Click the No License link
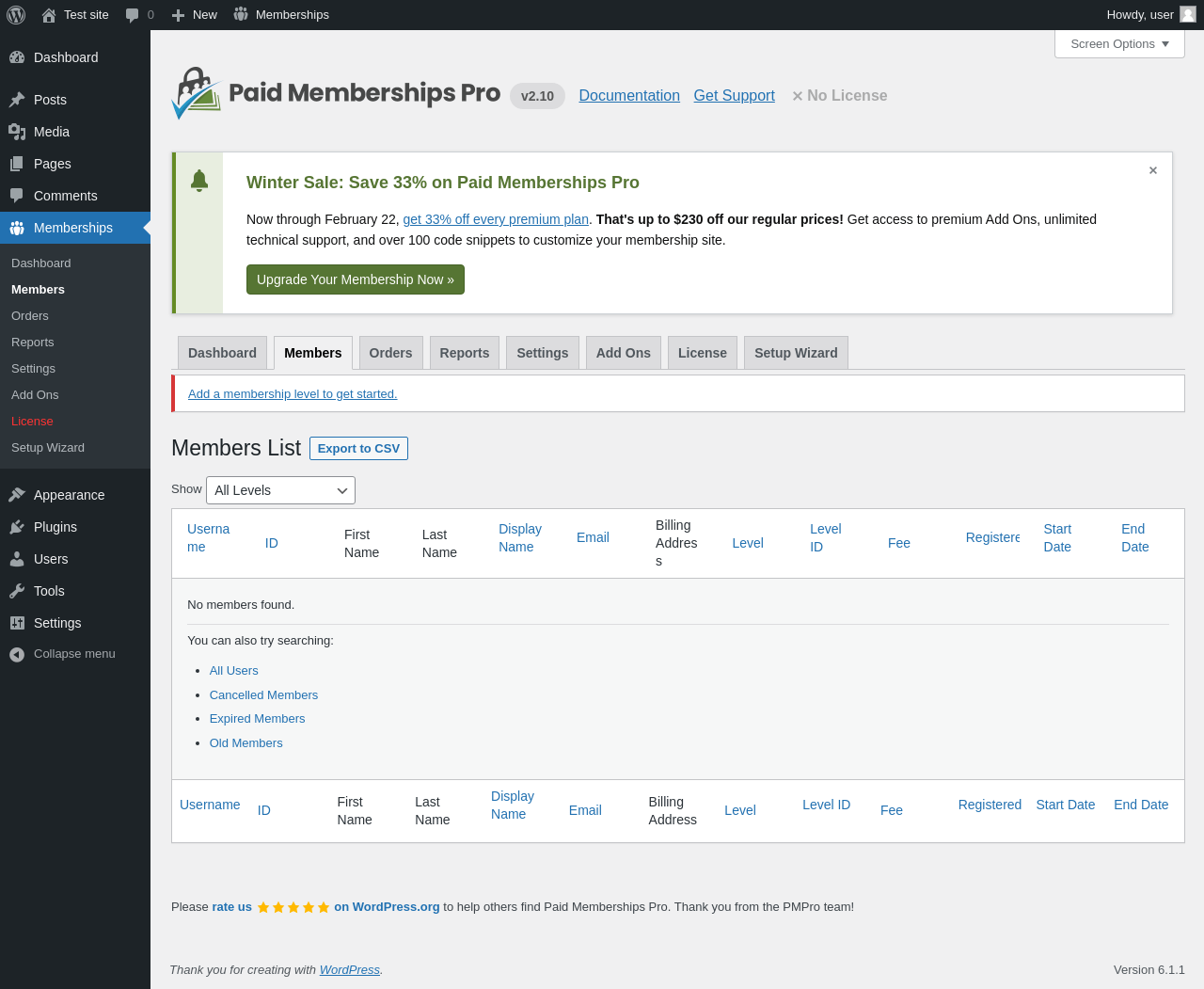The image size is (1204, 989). (840, 95)
